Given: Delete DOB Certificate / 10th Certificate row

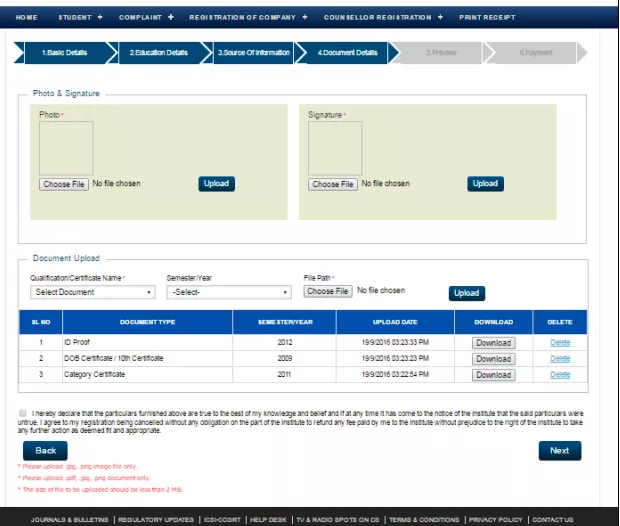Looking at the screenshot, I should coord(560,359).
